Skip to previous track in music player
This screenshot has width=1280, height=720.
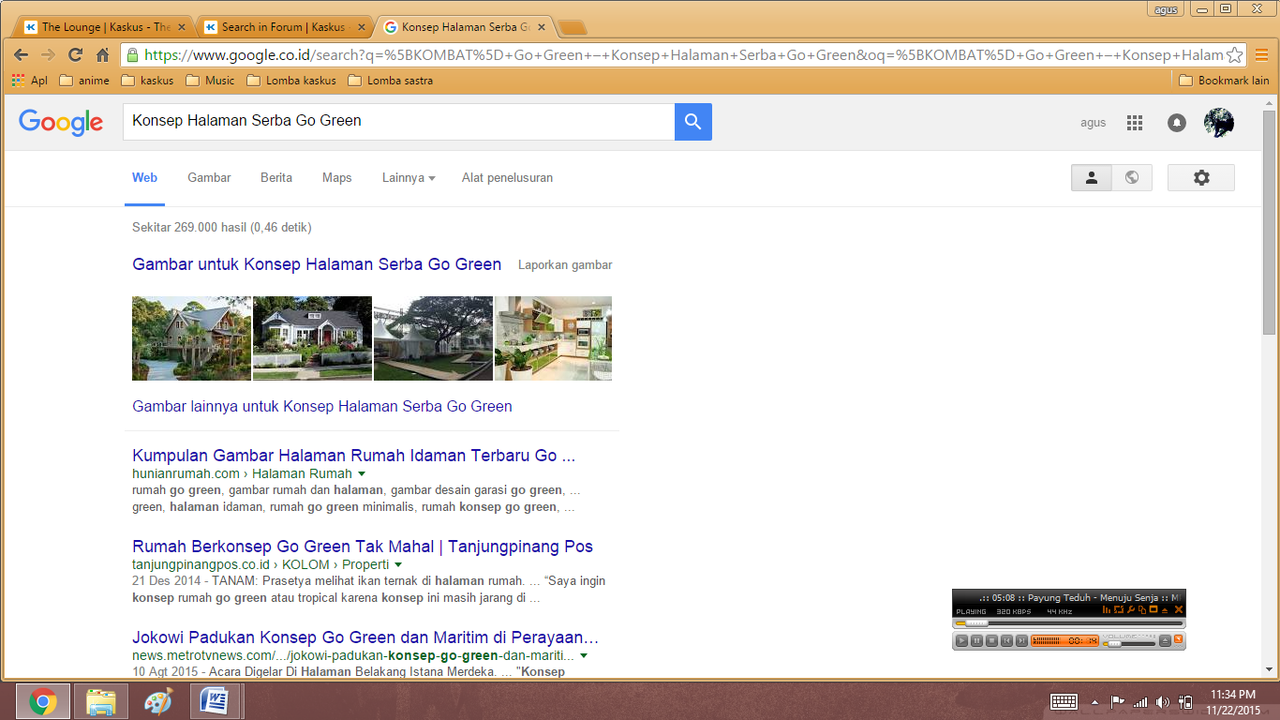click(x=1007, y=641)
